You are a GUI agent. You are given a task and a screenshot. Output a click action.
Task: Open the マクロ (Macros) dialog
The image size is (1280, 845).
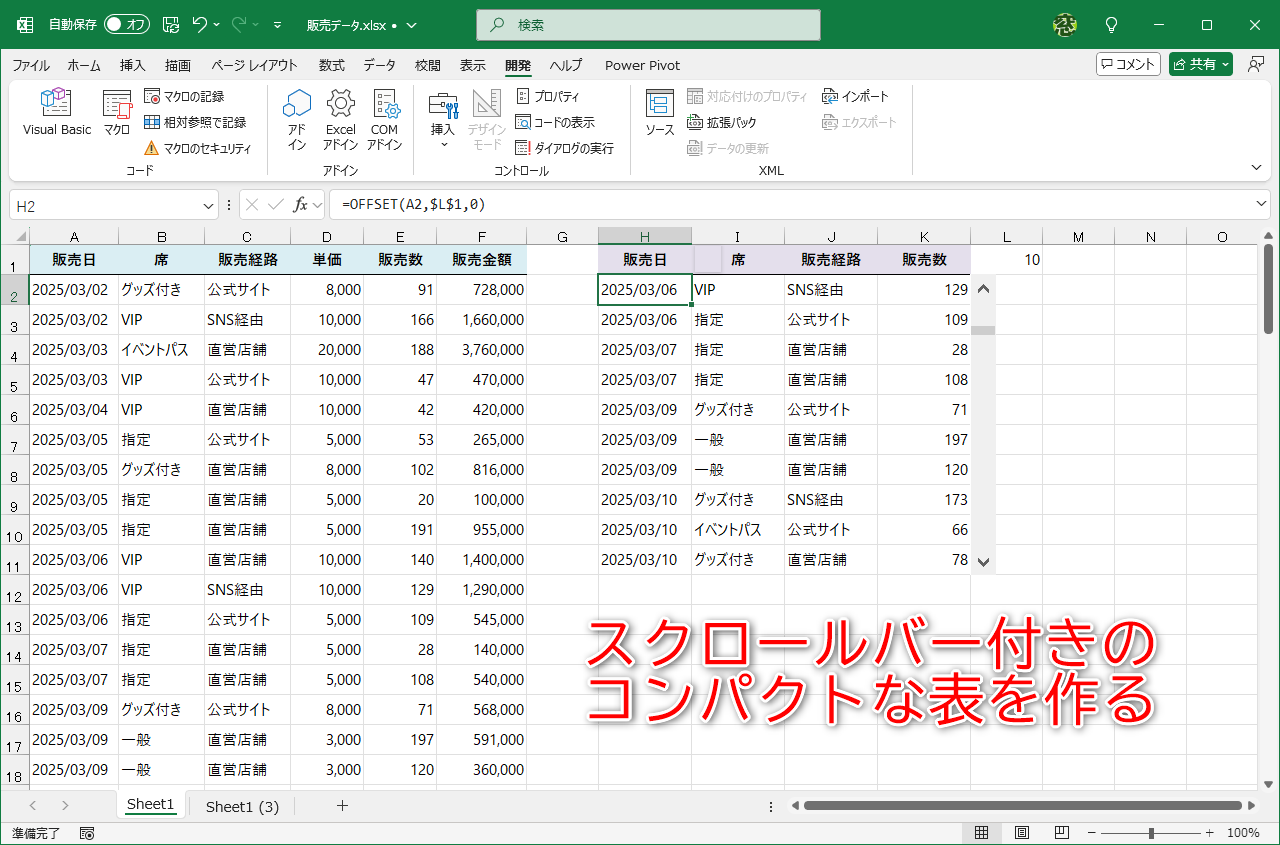pos(116,112)
